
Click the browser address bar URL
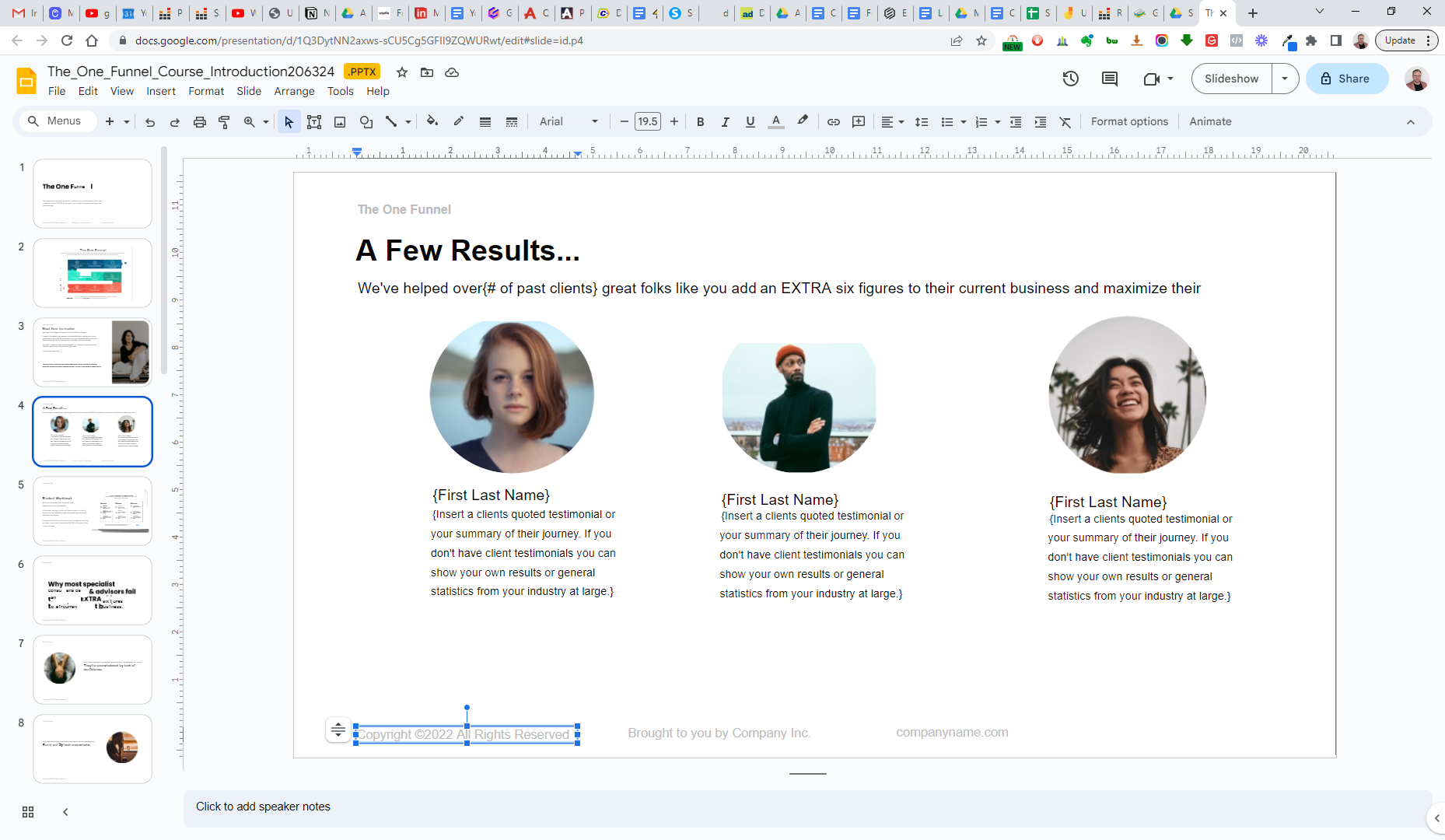point(359,40)
